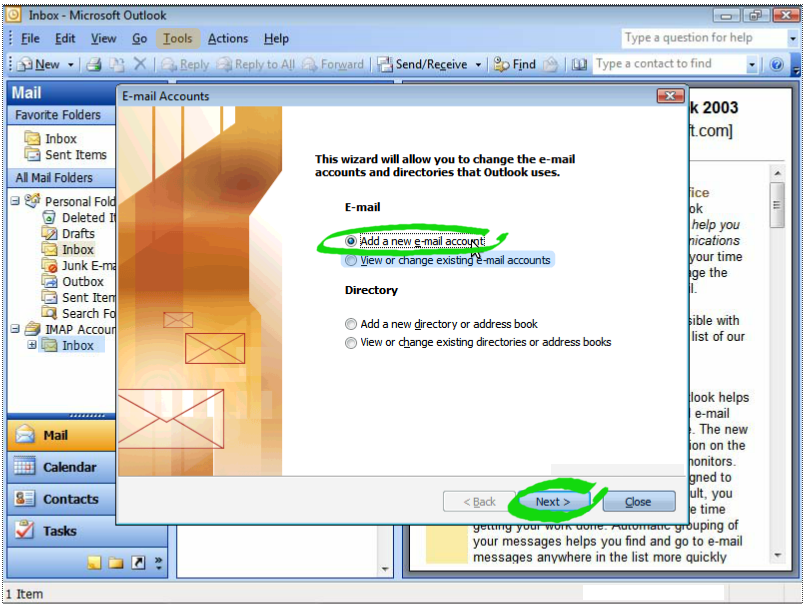Click Configure buttons chevron in navigation pane
Viewport: 804px width, 604px height.
coord(158,562)
